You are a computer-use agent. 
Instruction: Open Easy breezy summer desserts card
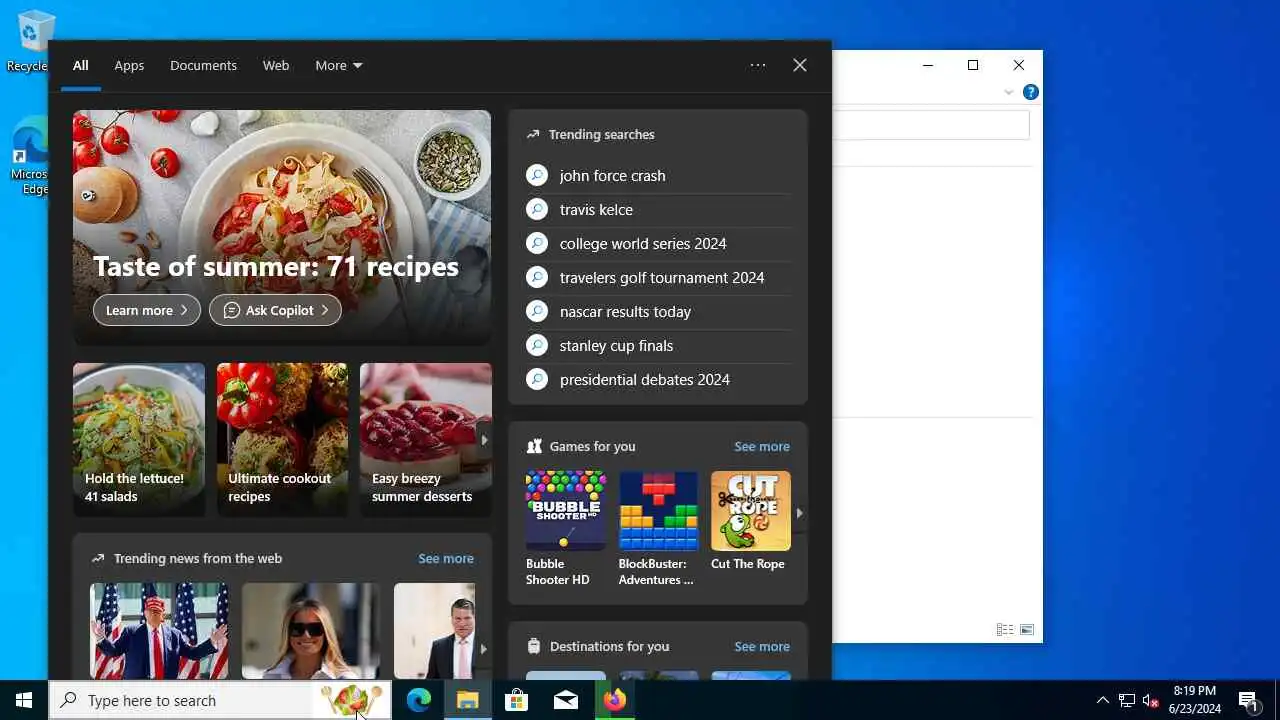tap(426, 439)
